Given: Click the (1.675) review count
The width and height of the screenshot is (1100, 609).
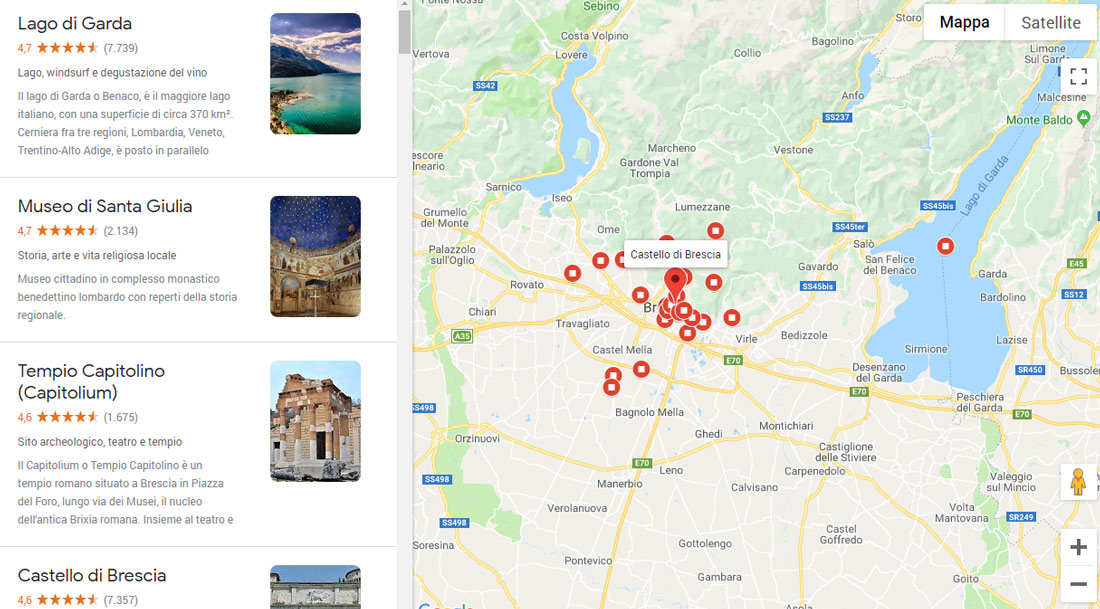Looking at the screenshot, I should (x=121, y=417).
